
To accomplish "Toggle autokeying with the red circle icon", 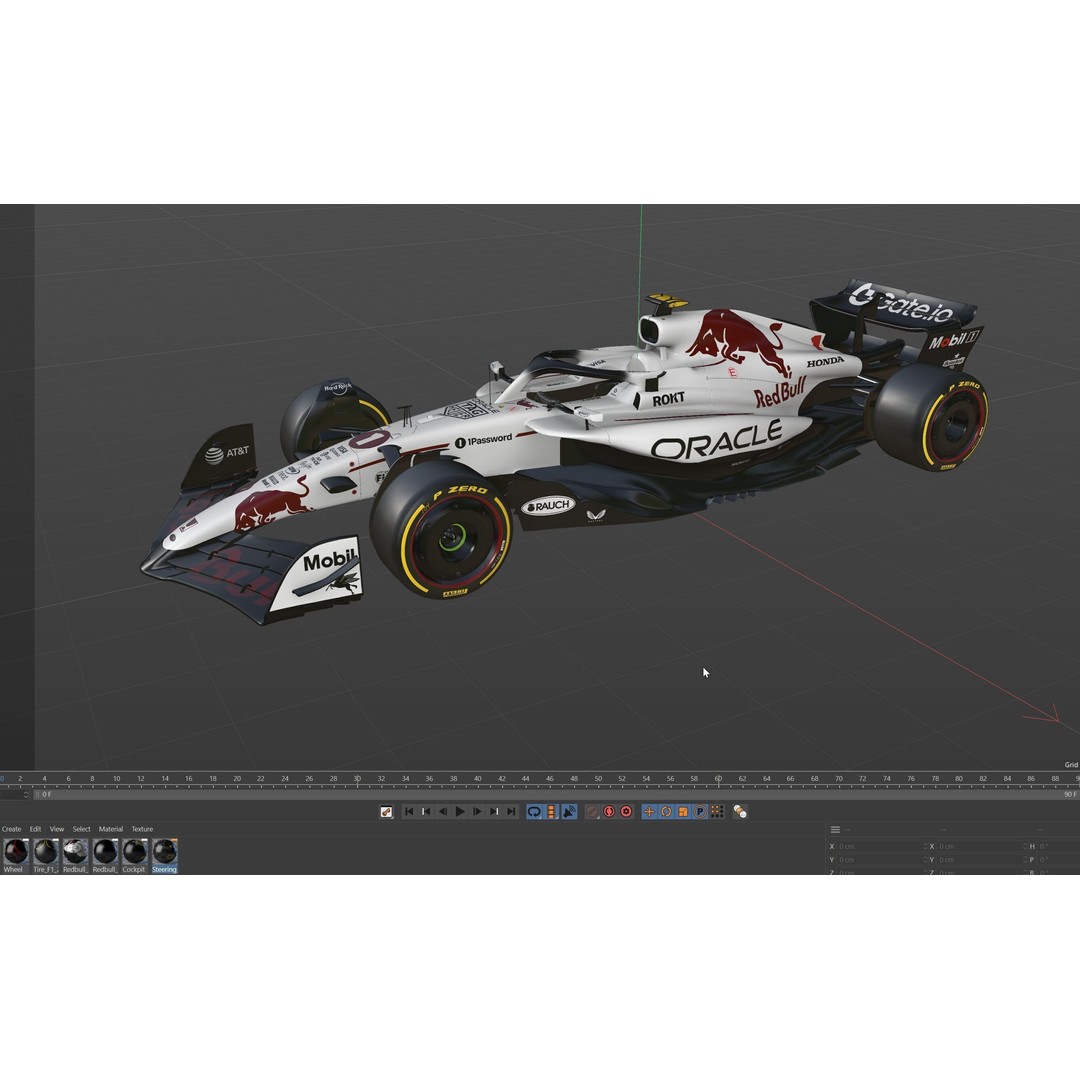I will point(609,812).
